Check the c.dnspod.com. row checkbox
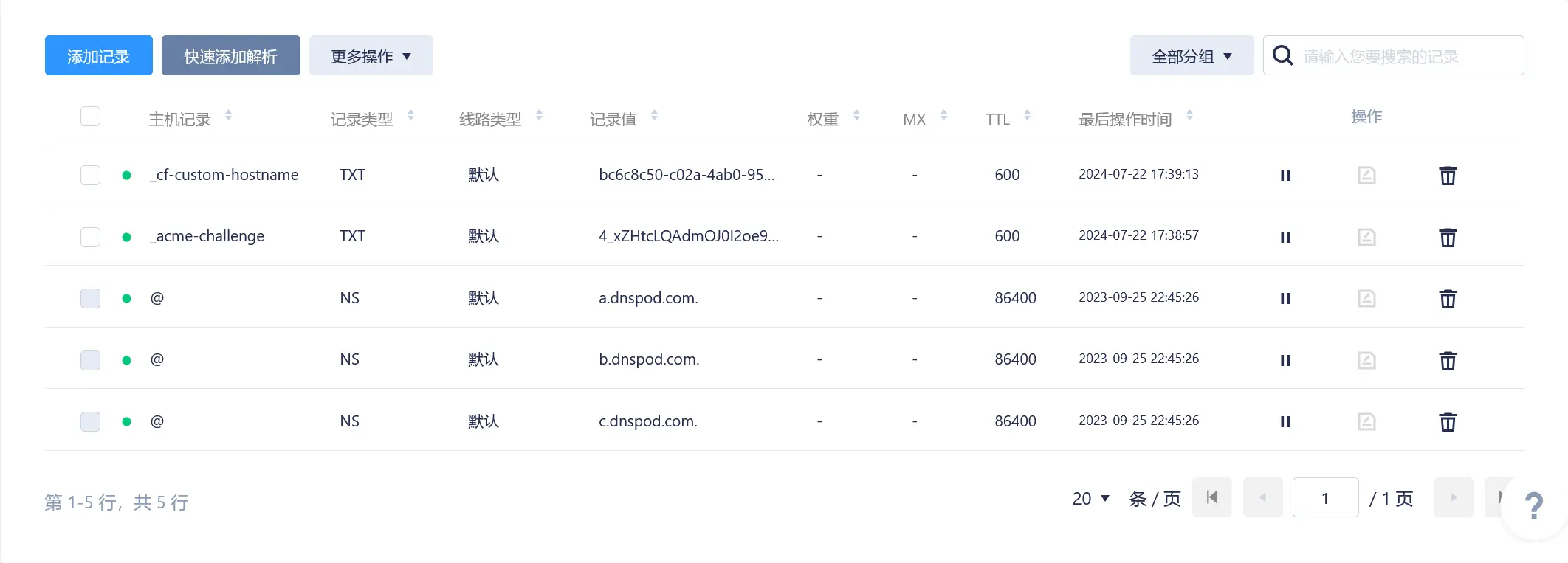 click(90, 421)
